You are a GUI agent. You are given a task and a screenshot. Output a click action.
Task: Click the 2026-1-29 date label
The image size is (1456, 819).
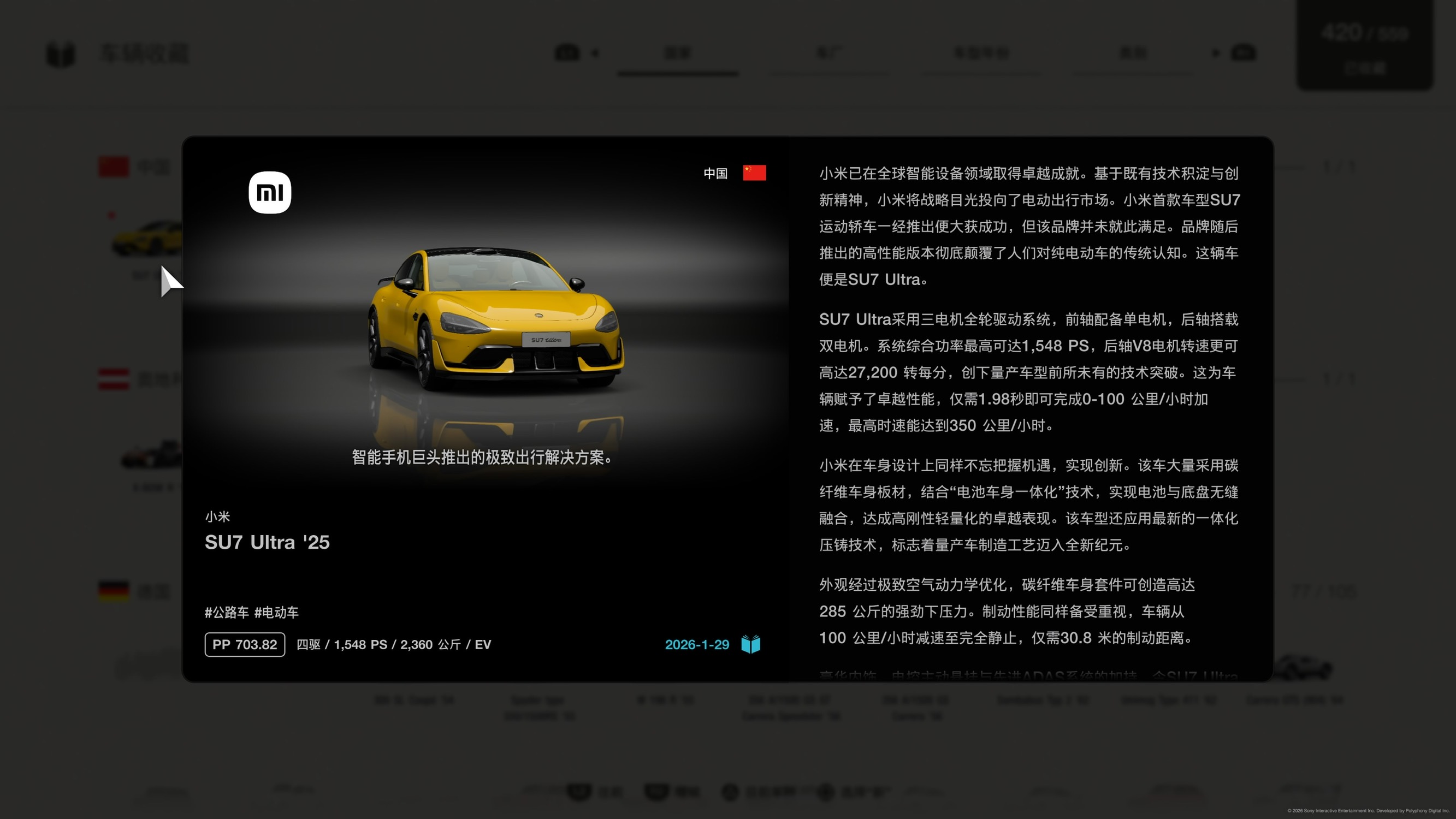coord(696,644)
